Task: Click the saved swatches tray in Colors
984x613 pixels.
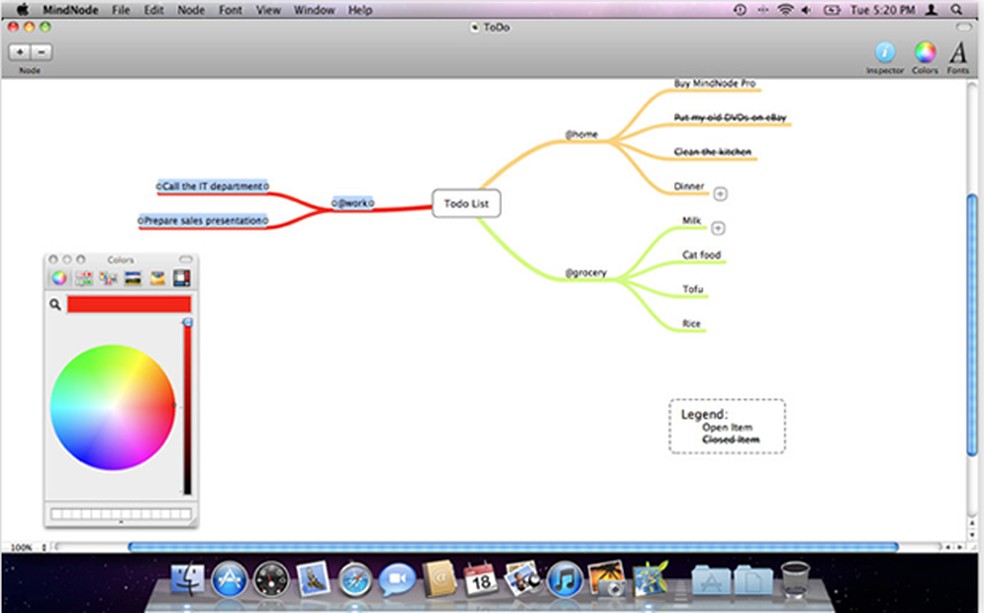Action: tap(120, 514)
